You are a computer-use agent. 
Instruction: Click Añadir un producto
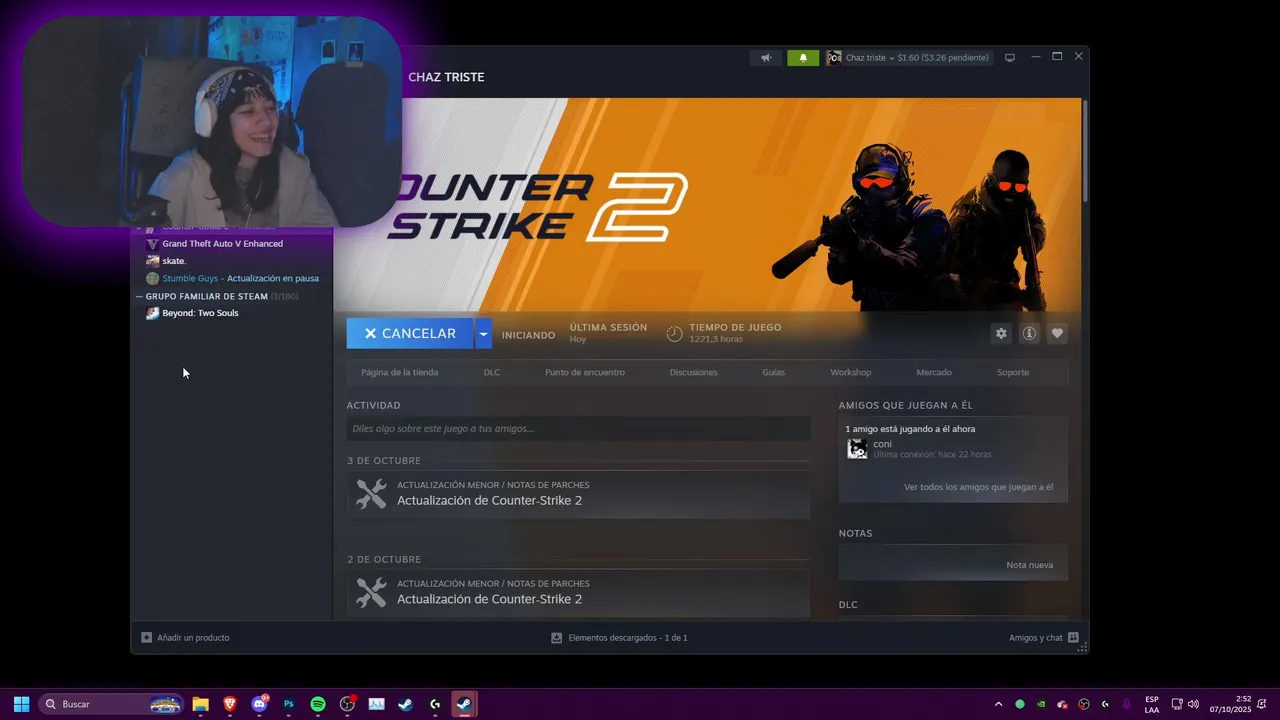(x=185, y=637)
